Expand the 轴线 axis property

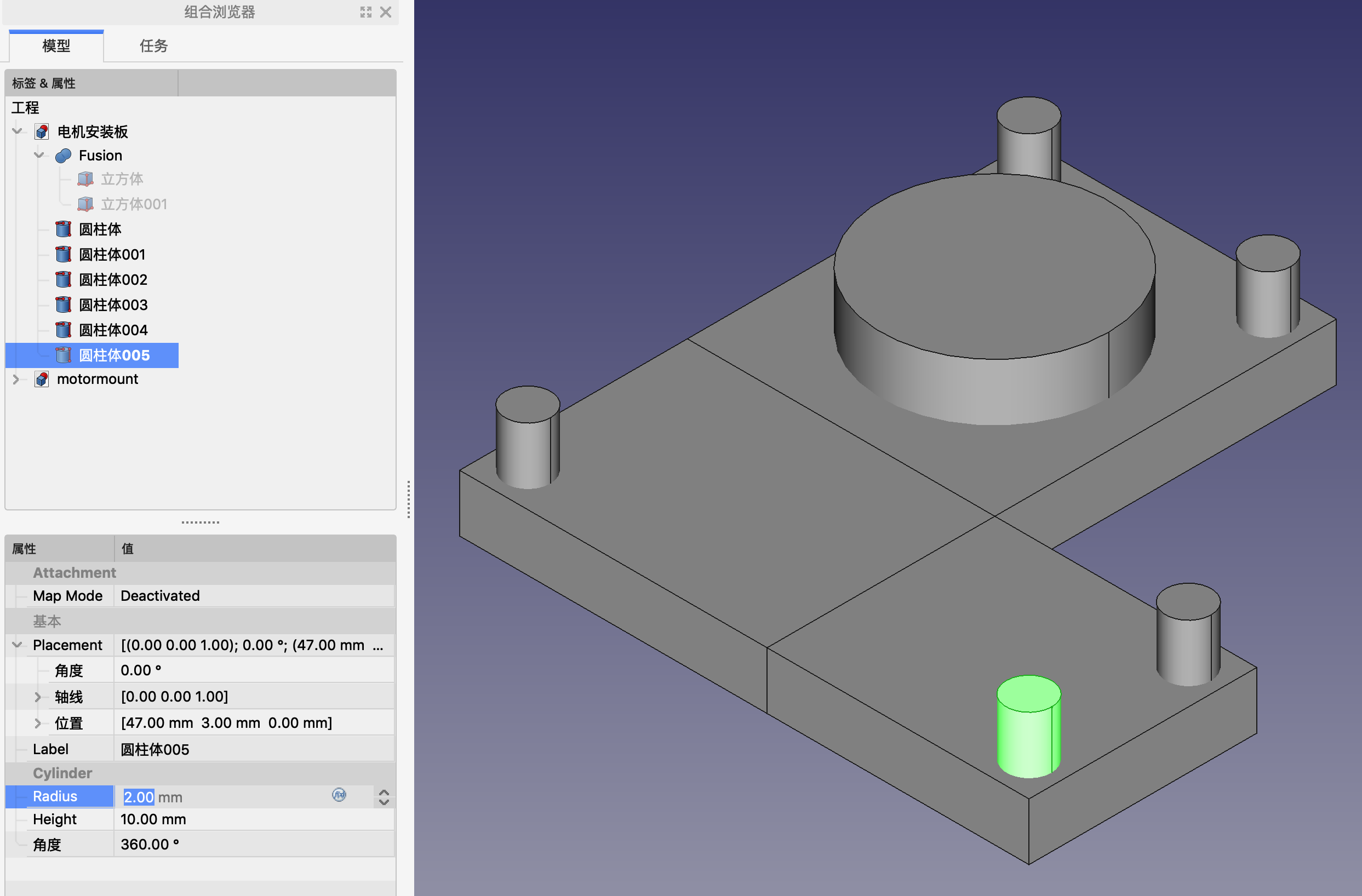(38, 696)
